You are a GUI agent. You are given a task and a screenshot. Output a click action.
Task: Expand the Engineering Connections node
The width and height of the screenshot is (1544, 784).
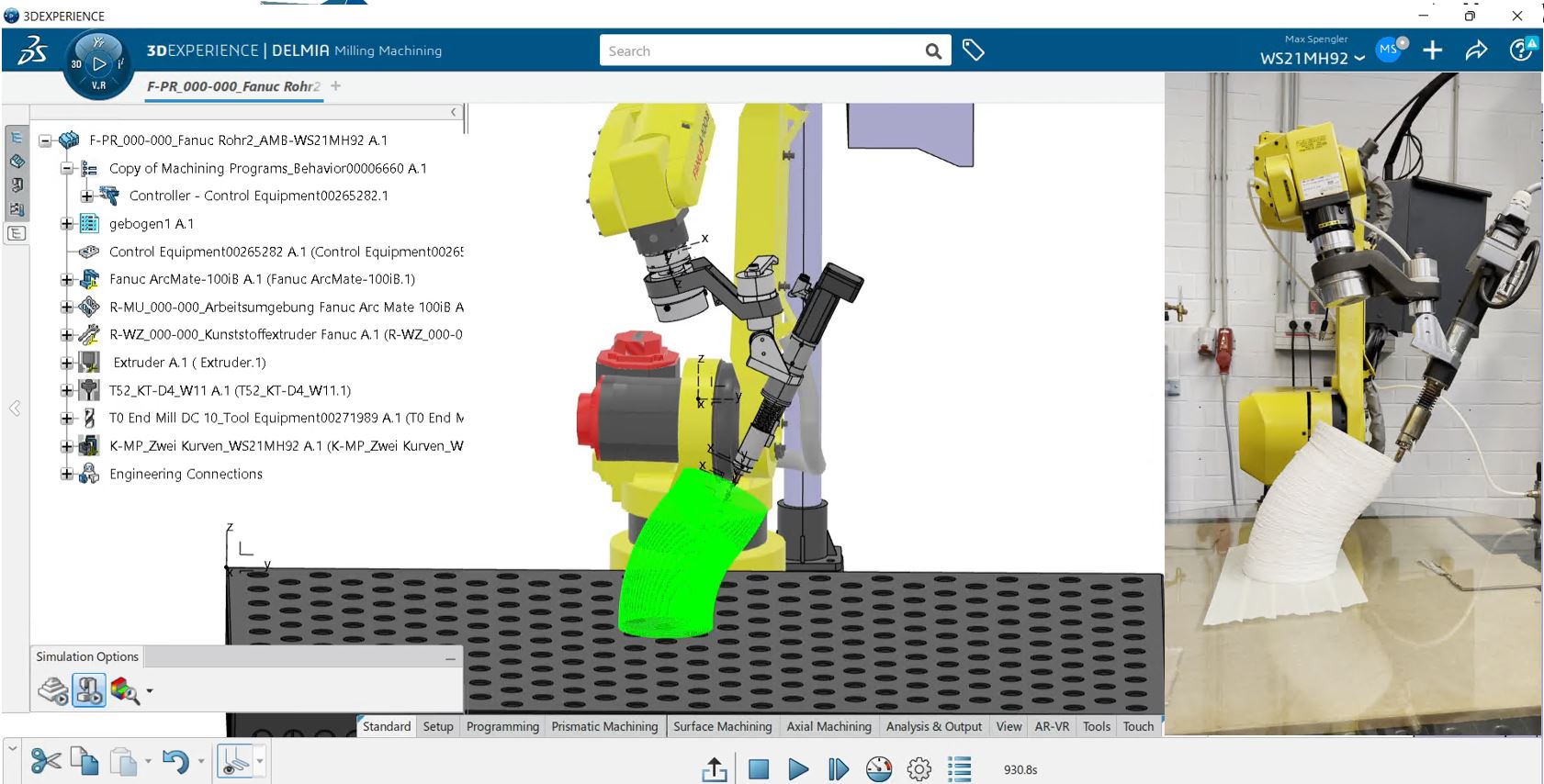click(x=66, y=475)
